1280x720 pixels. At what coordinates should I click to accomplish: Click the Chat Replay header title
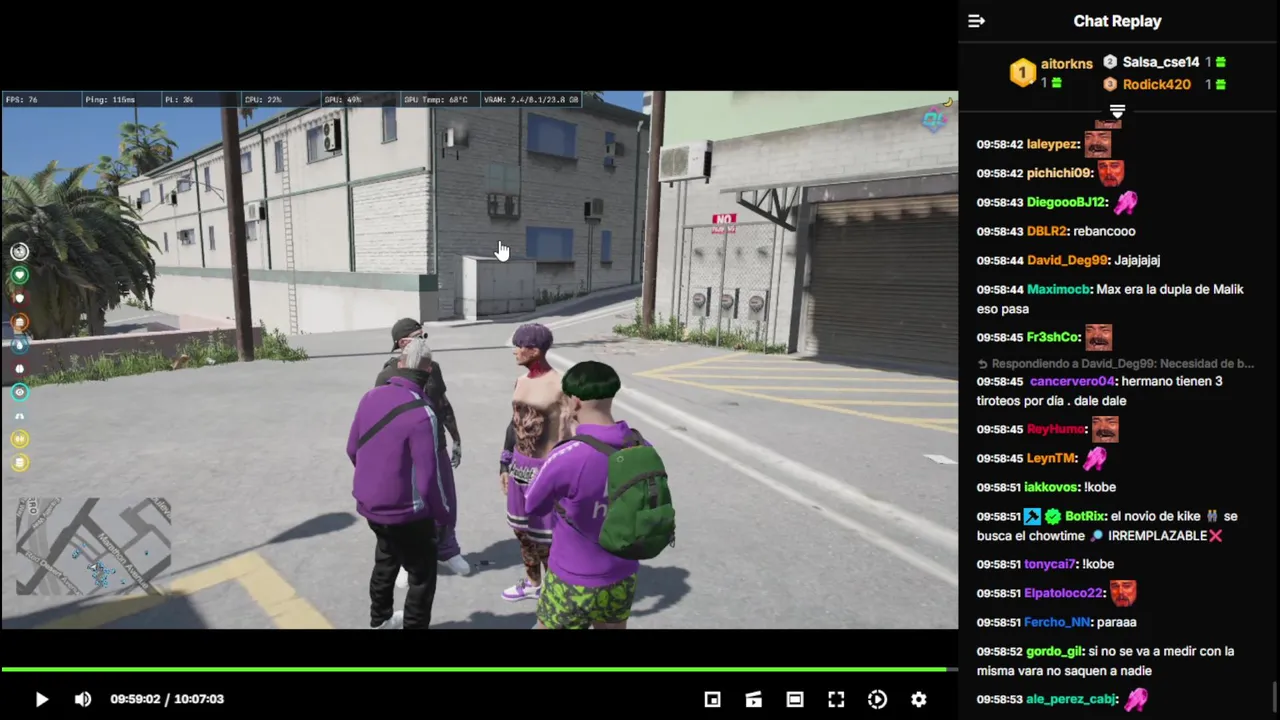(1117, 21)
